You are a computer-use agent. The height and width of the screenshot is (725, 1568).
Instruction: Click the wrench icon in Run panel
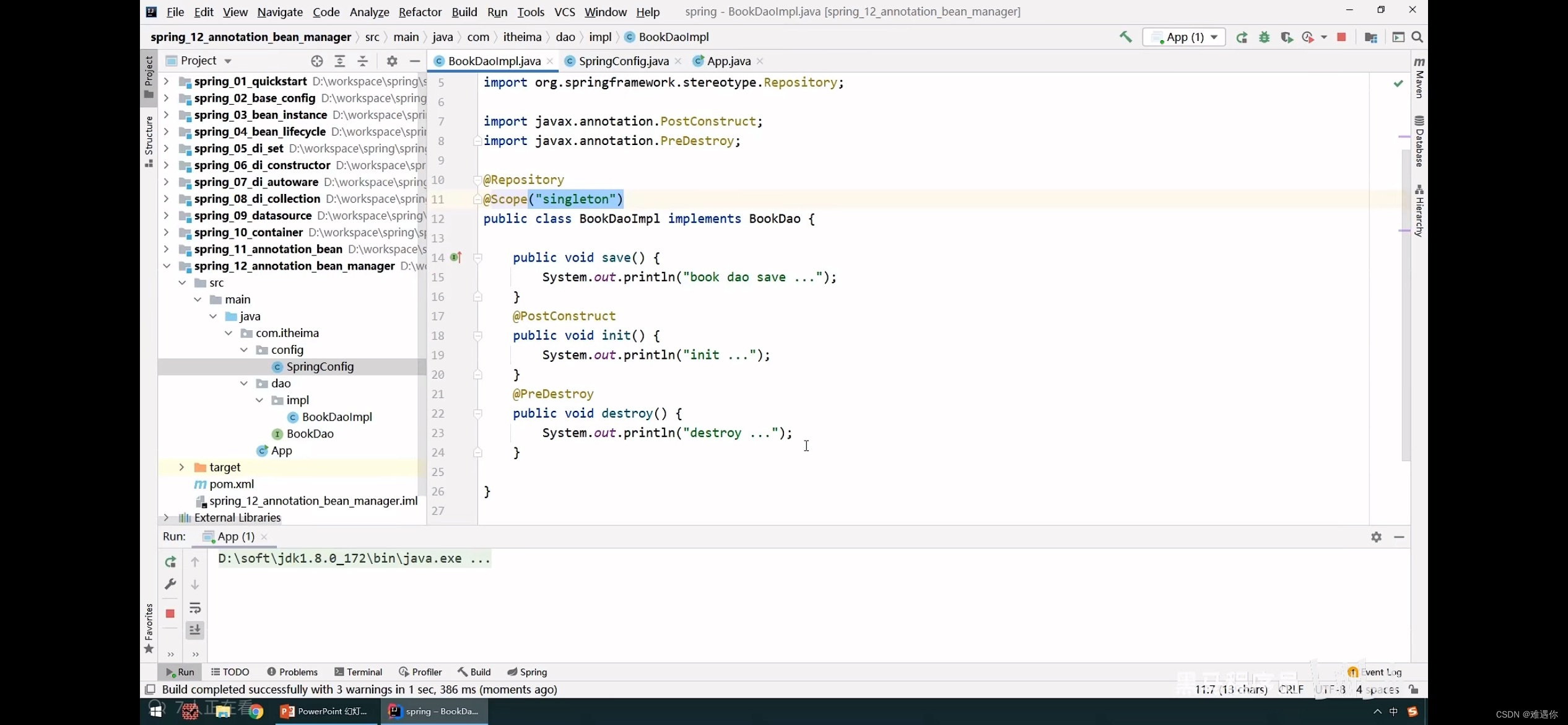click(170, 584)
